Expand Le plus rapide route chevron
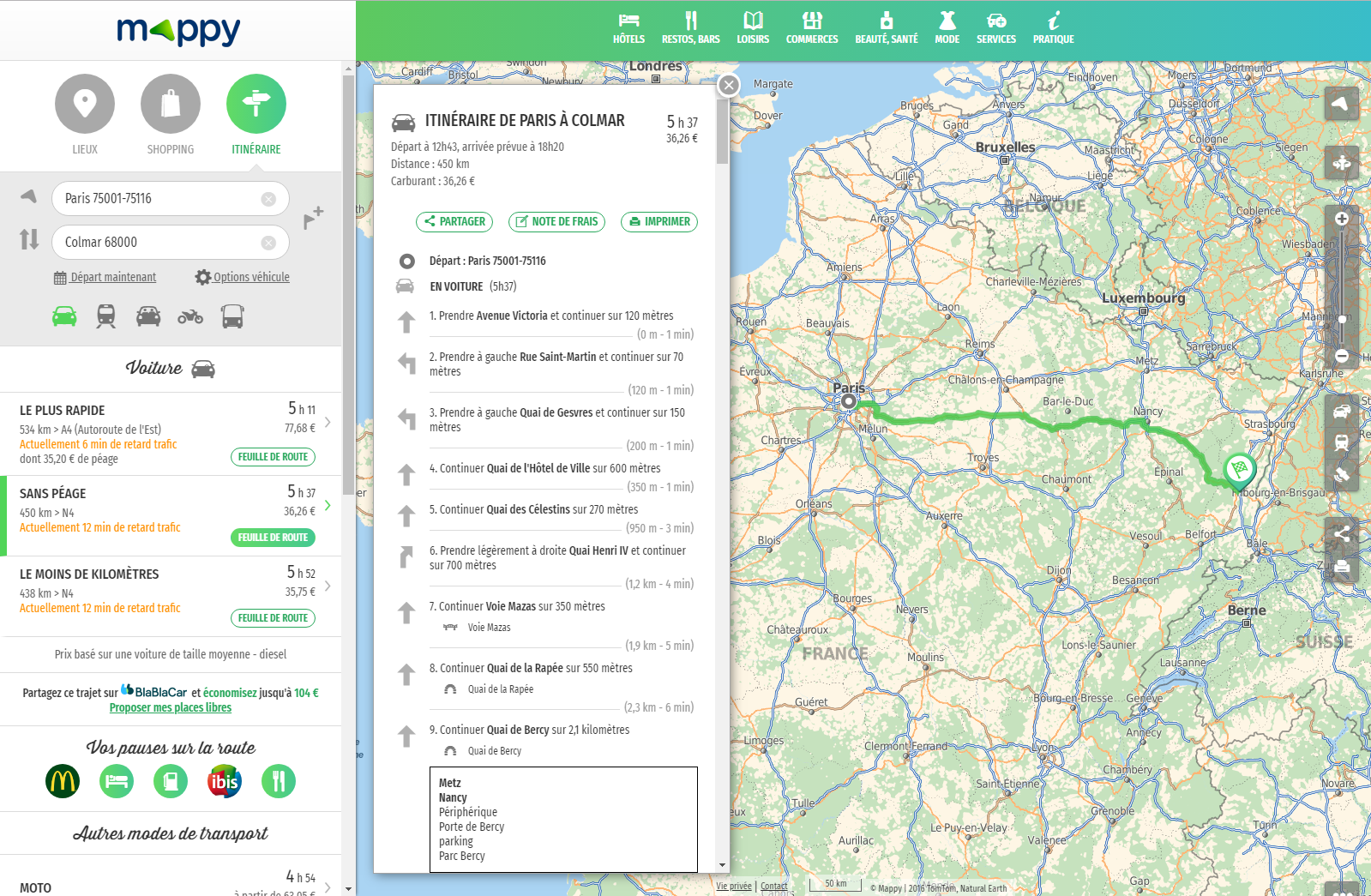Screen dimensions: 1371x896 (x=328, y=422)
